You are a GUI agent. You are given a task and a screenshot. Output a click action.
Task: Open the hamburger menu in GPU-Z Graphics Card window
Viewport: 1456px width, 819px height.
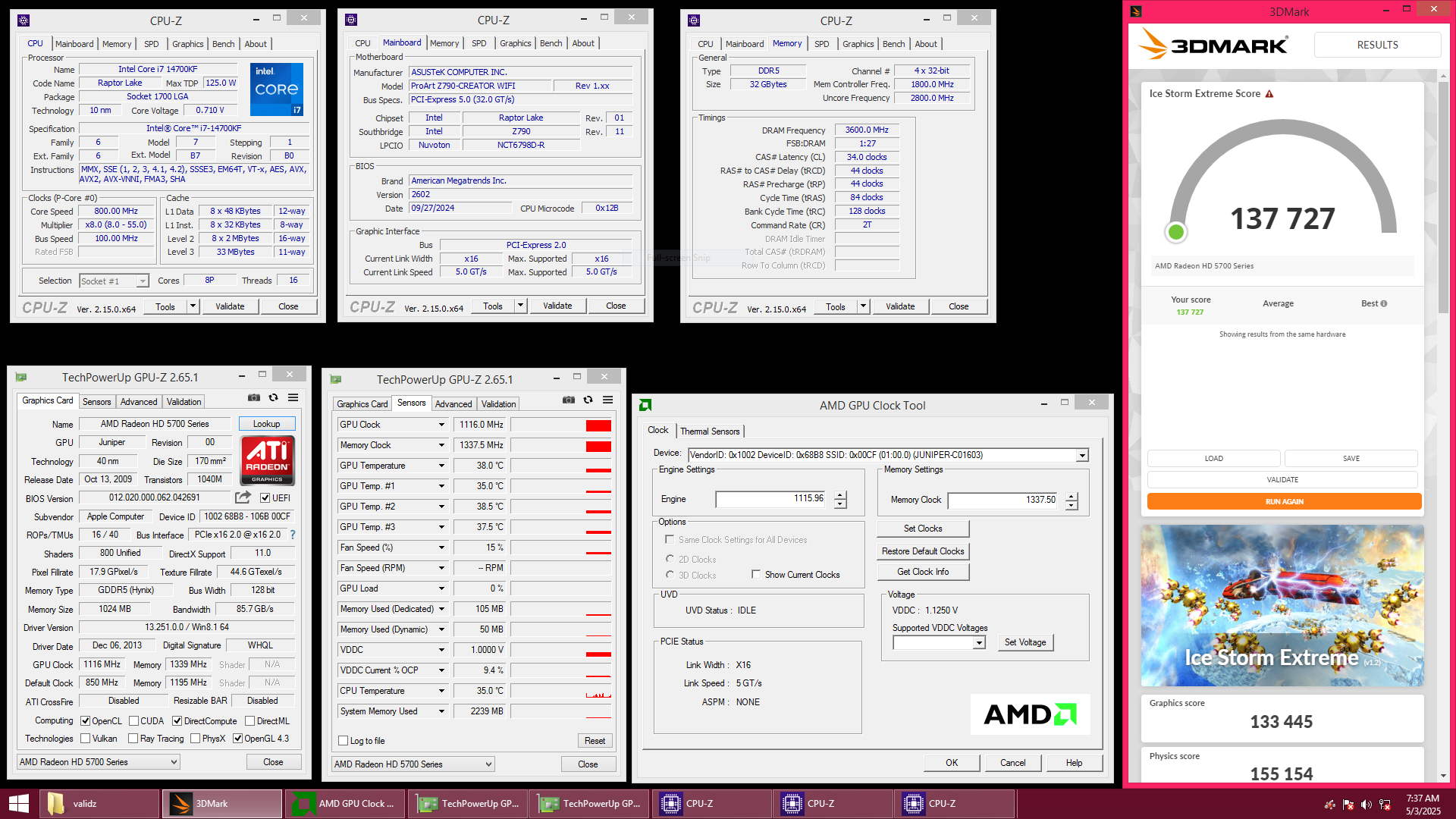click(x=293, y=397)
